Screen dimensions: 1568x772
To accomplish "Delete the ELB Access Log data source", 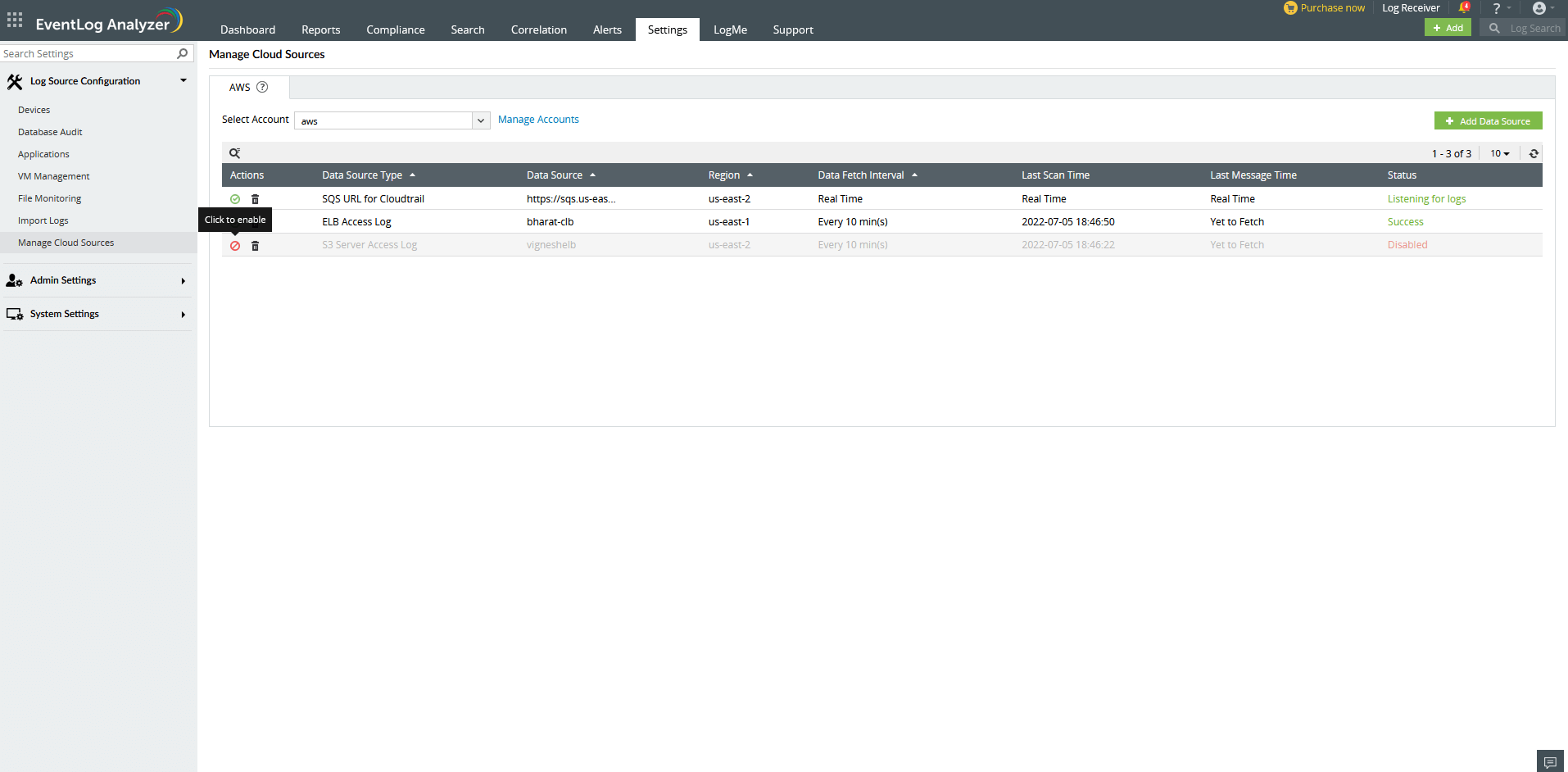I will click(255, 221).
